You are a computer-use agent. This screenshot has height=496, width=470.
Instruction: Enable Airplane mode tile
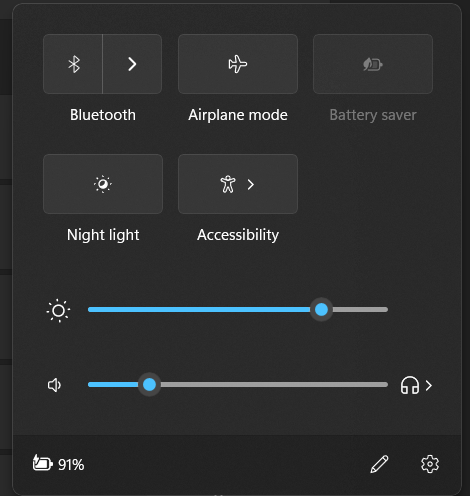pyautogui.click(x=238, y=64)
